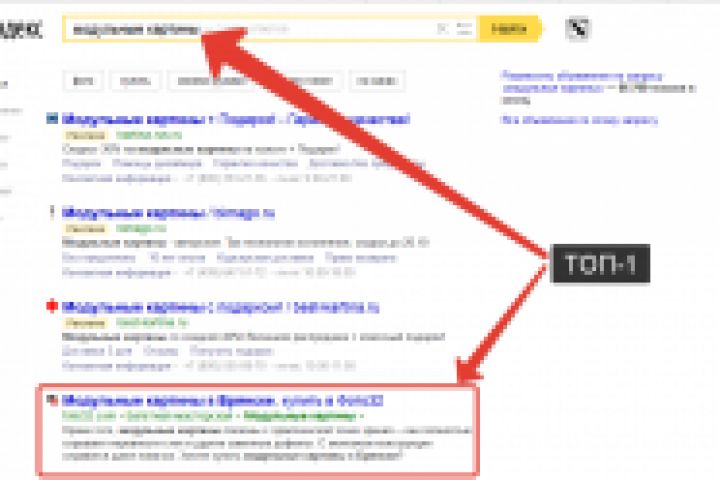Open the first ad result title link
Image resolution: width=720 pixels, height=480 pixels.
(x=236, y=119)
